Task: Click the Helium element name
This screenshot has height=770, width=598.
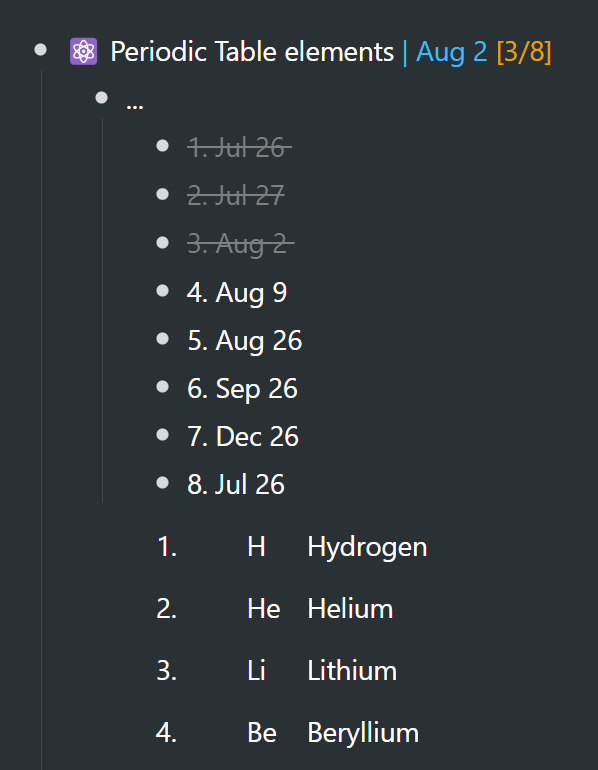Action: 351,609
